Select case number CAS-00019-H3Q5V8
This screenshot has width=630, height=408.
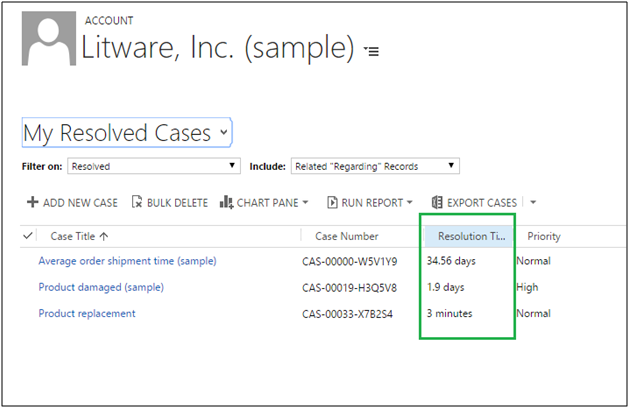(x=350, y=288)
